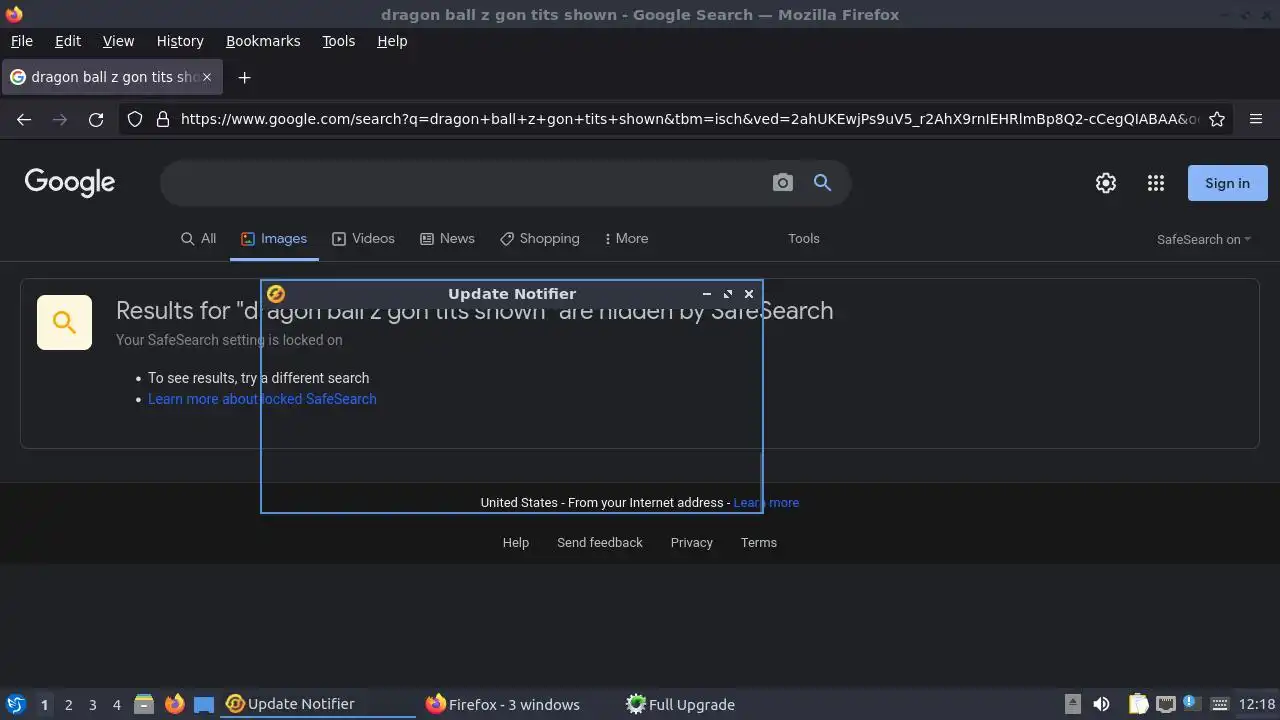Image resolution: width=1280 pixels, height=720 pixels.
Task: Open Firefox View menu
Action: [118, 41]
